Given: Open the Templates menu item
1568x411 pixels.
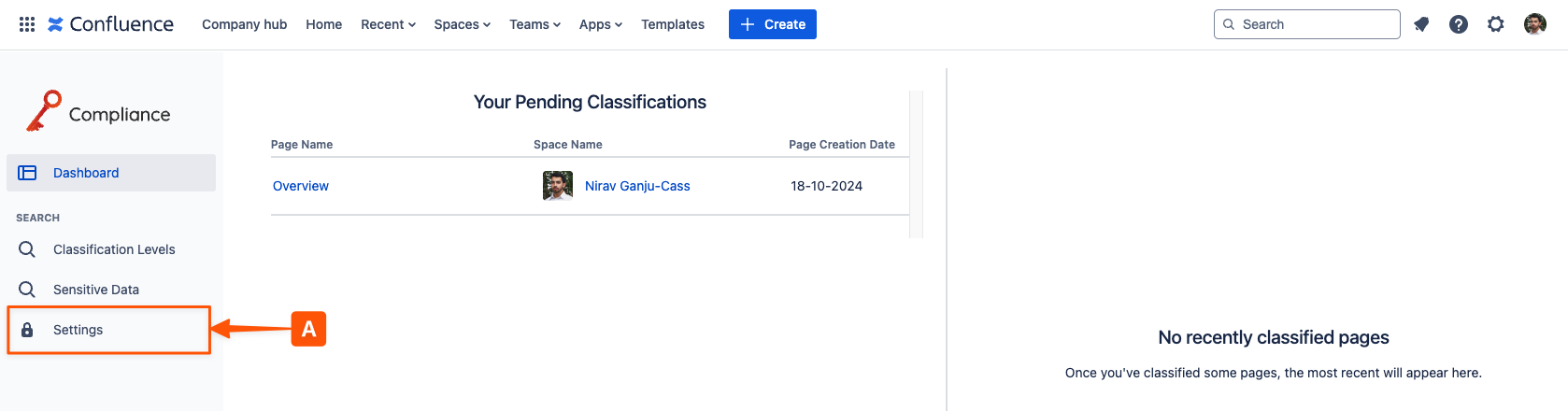Looking at the screenshot, I should pos(673,24).
